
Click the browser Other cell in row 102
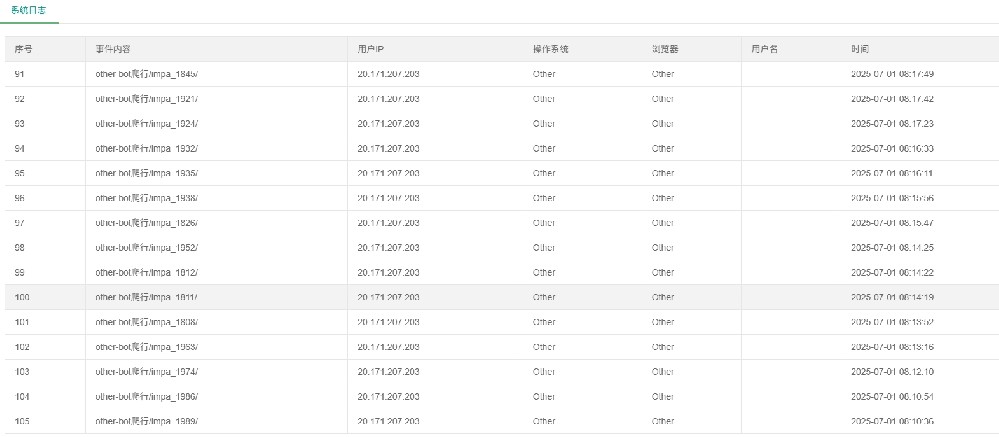663,347
